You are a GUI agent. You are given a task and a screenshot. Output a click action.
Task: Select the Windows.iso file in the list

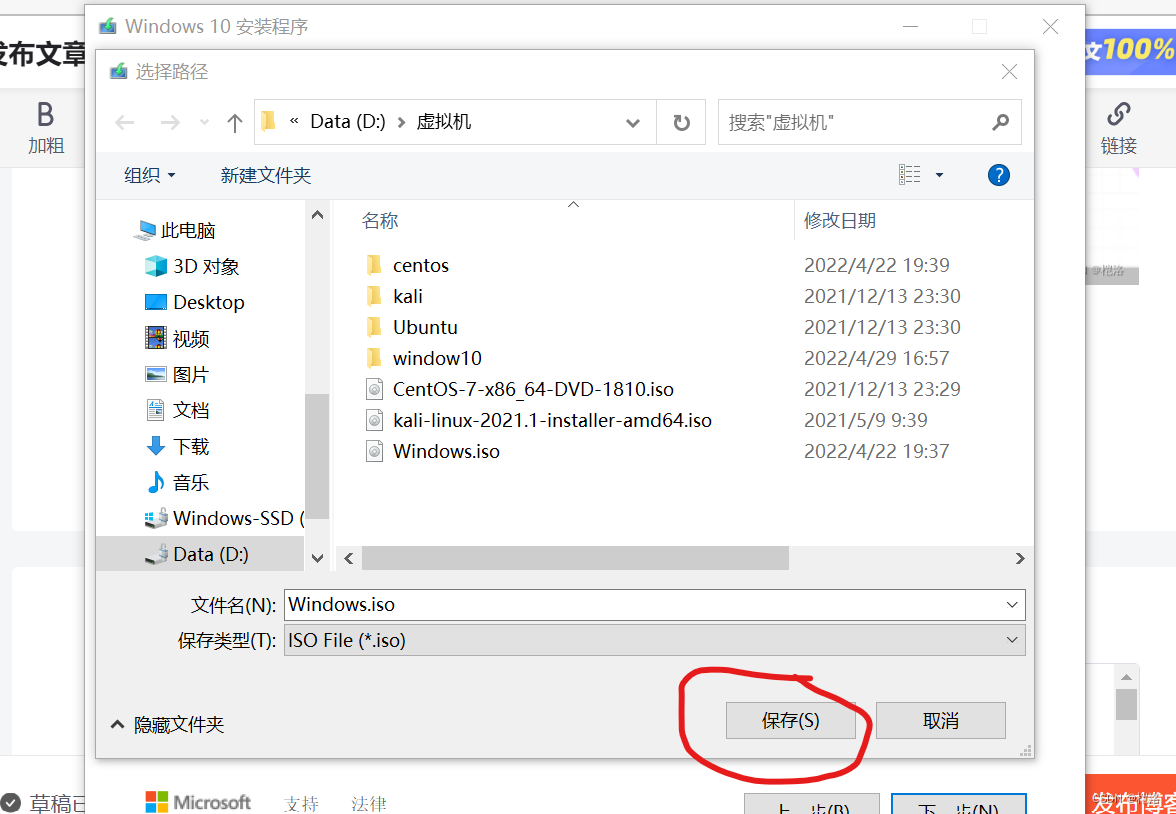pos(432,451)
